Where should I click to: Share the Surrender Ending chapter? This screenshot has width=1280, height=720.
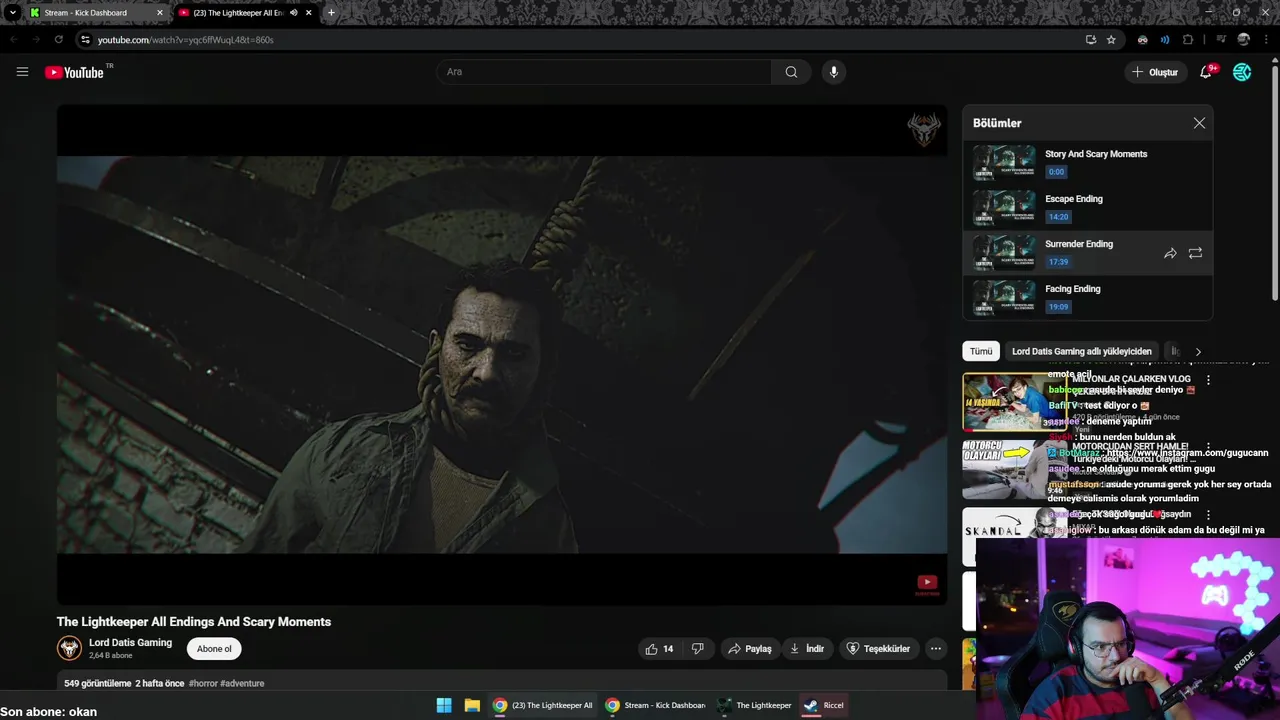point(1170,253)
